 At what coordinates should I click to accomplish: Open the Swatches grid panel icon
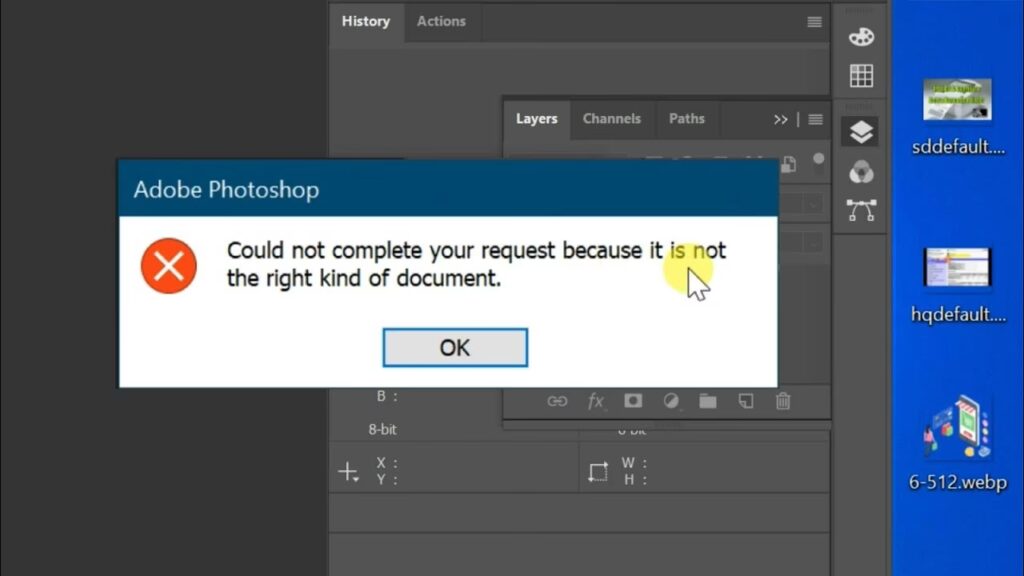[860, 75]
